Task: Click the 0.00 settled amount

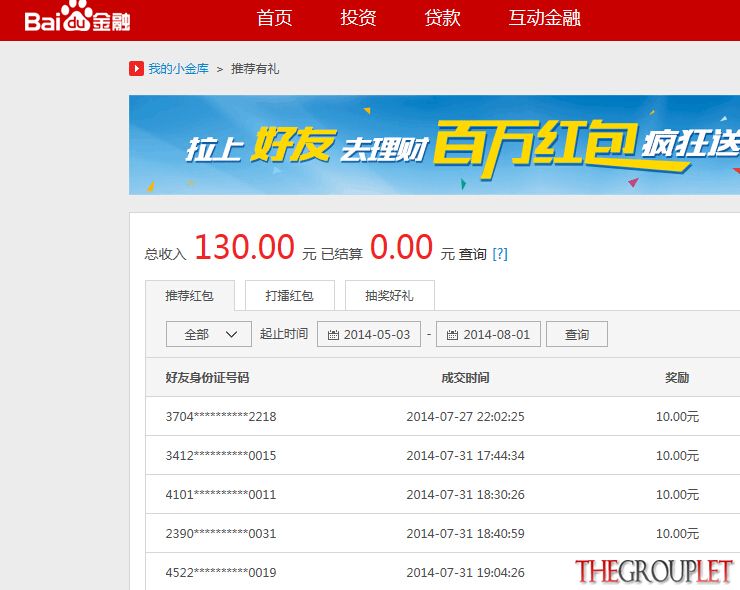Action: coord(402,247)
